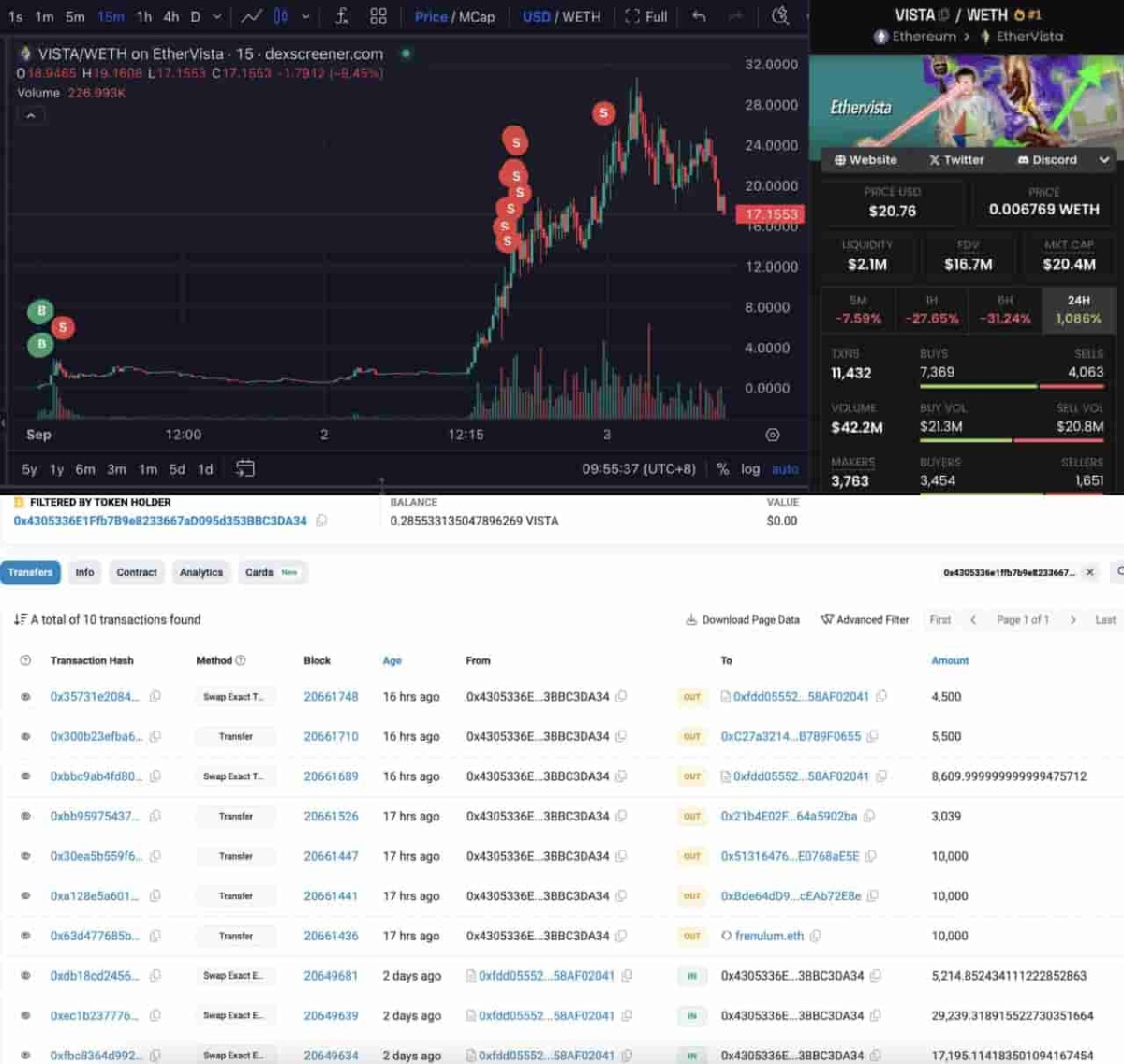Collapse the chart legend arrow
This screenshot has height=1064, width=1124.
tap(31, 116)
